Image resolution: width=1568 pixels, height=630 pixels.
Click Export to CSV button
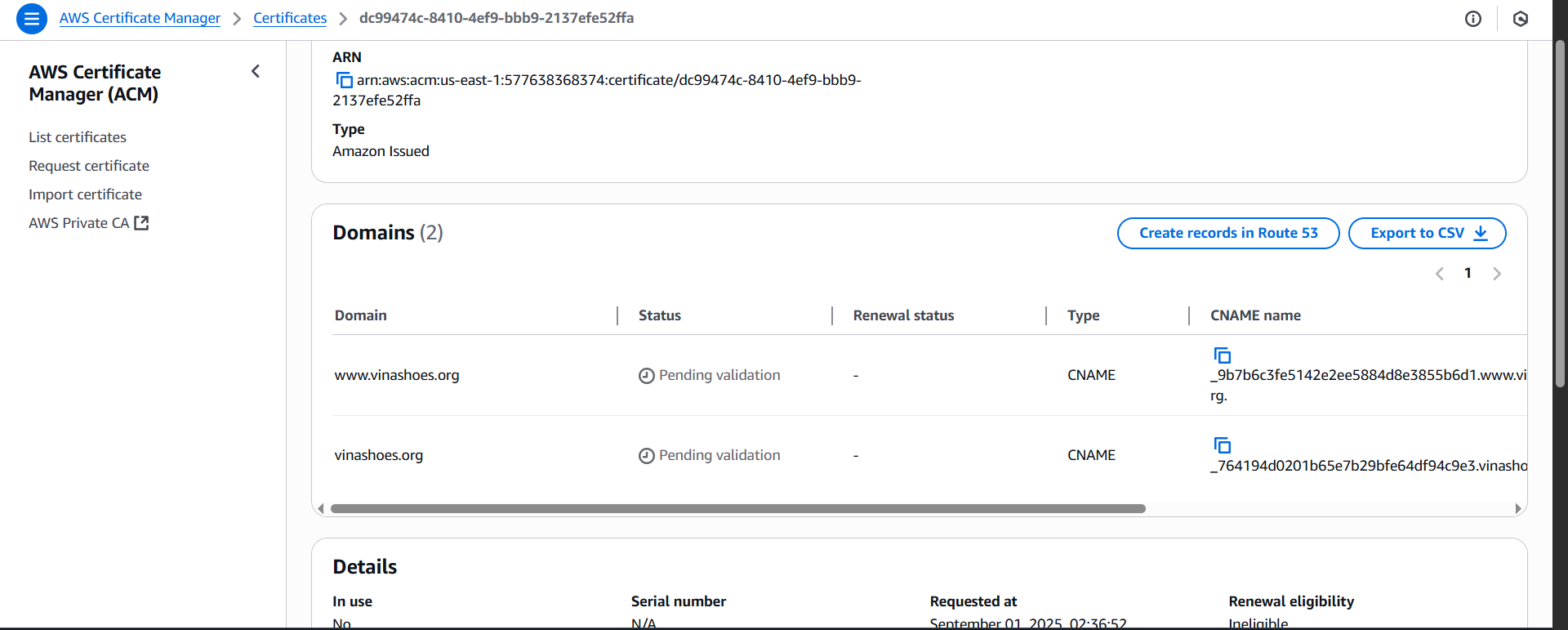coord(1427,233)
